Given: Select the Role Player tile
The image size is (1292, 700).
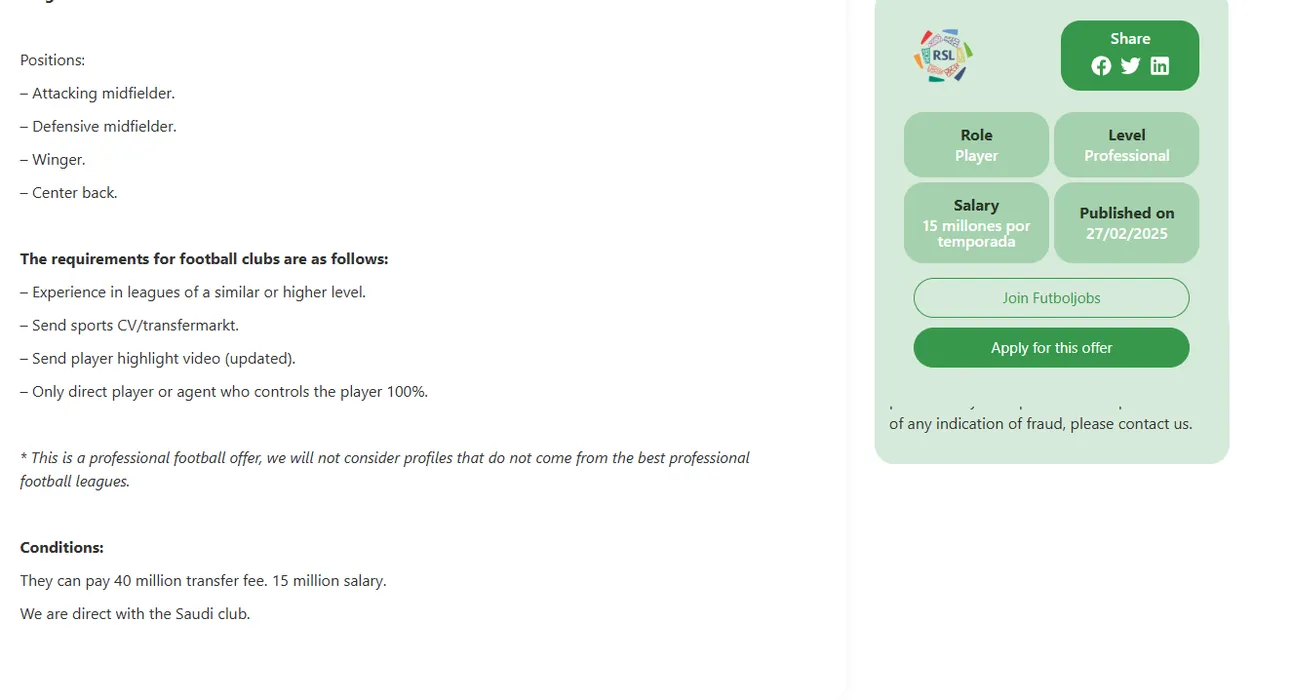Looking at the screenshot, I should click(976, 145).
